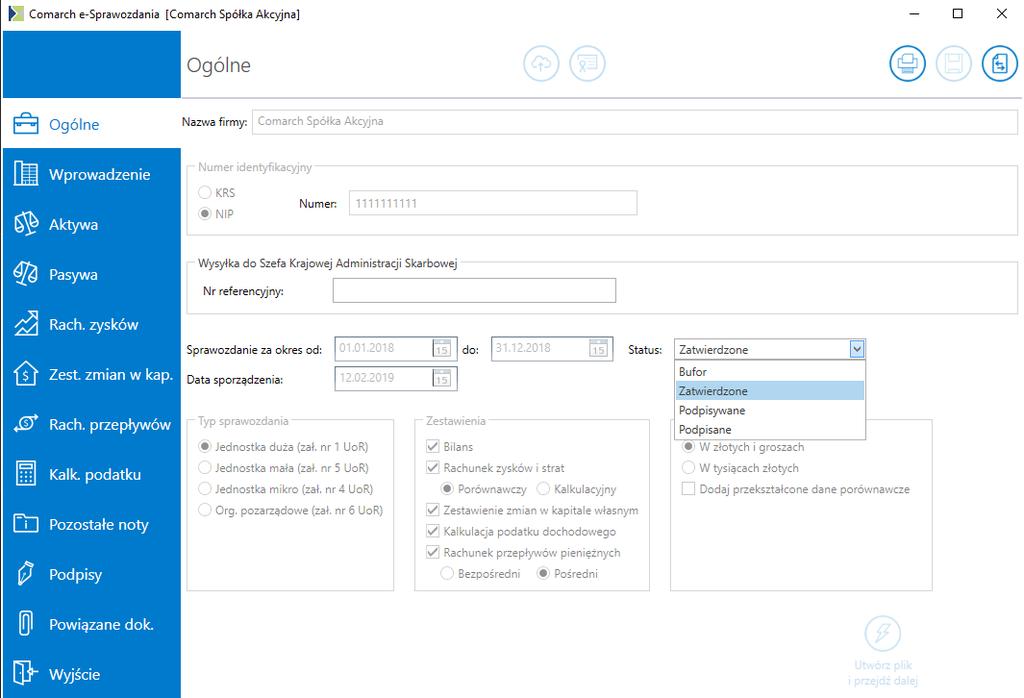The image size is (1024, 698).
Task: Click Wyjście to exit the application
Action: click(x=92, y=674)
